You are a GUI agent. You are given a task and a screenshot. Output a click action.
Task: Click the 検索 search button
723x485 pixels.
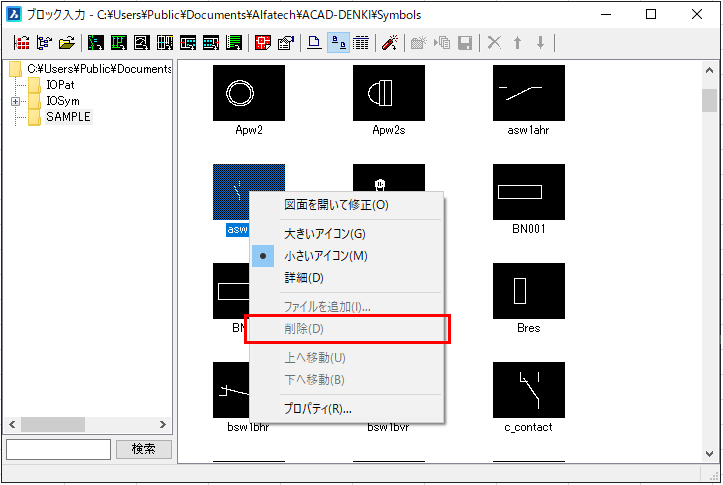[143, 449]
